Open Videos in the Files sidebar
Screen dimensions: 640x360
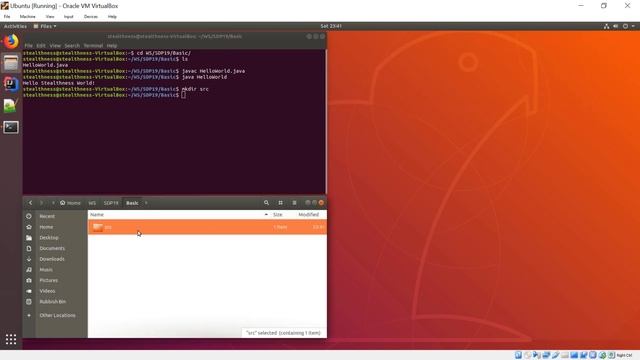point(47,291)
